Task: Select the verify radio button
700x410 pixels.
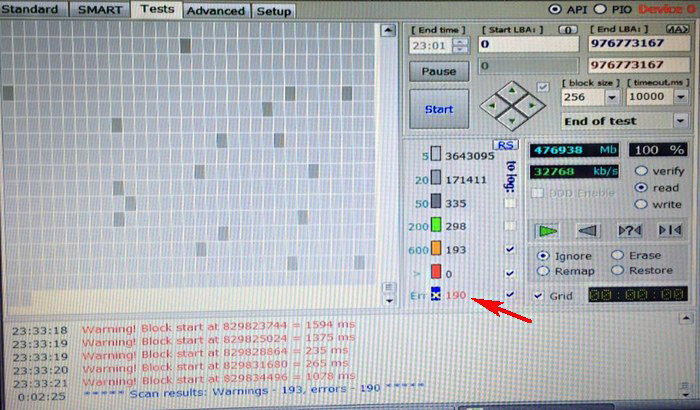Action: (x=641, y=171)
